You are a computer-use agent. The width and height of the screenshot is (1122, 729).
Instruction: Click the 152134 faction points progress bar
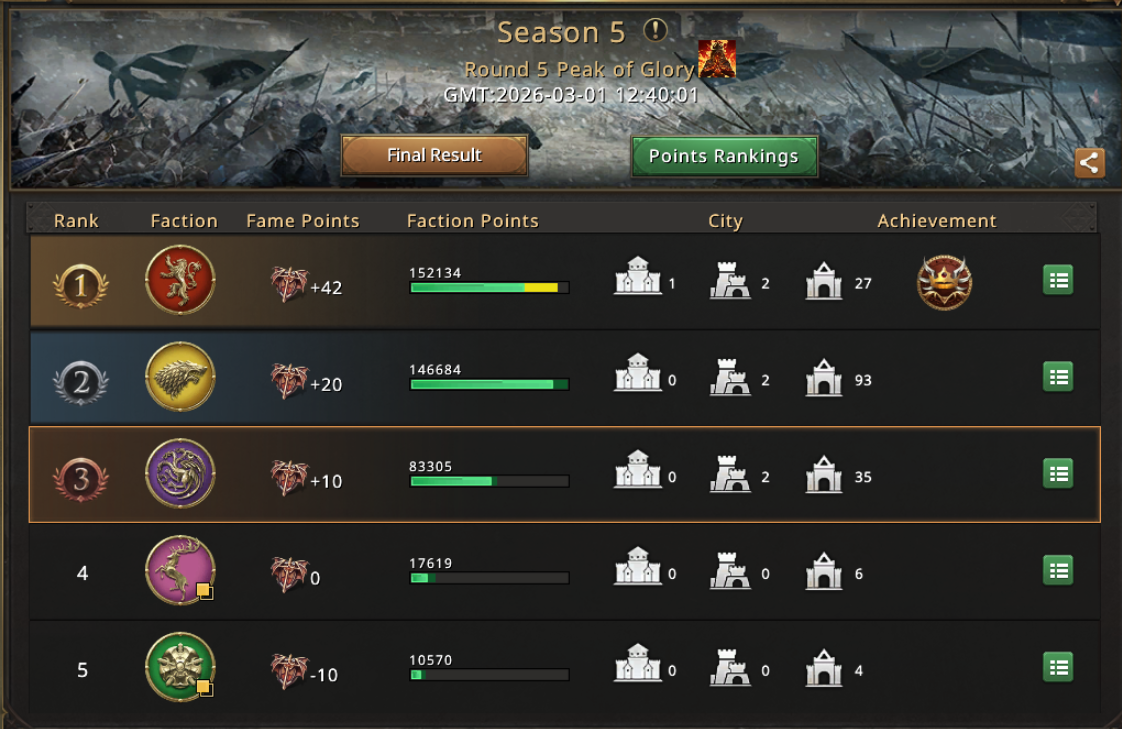click(x=489, y=288)
